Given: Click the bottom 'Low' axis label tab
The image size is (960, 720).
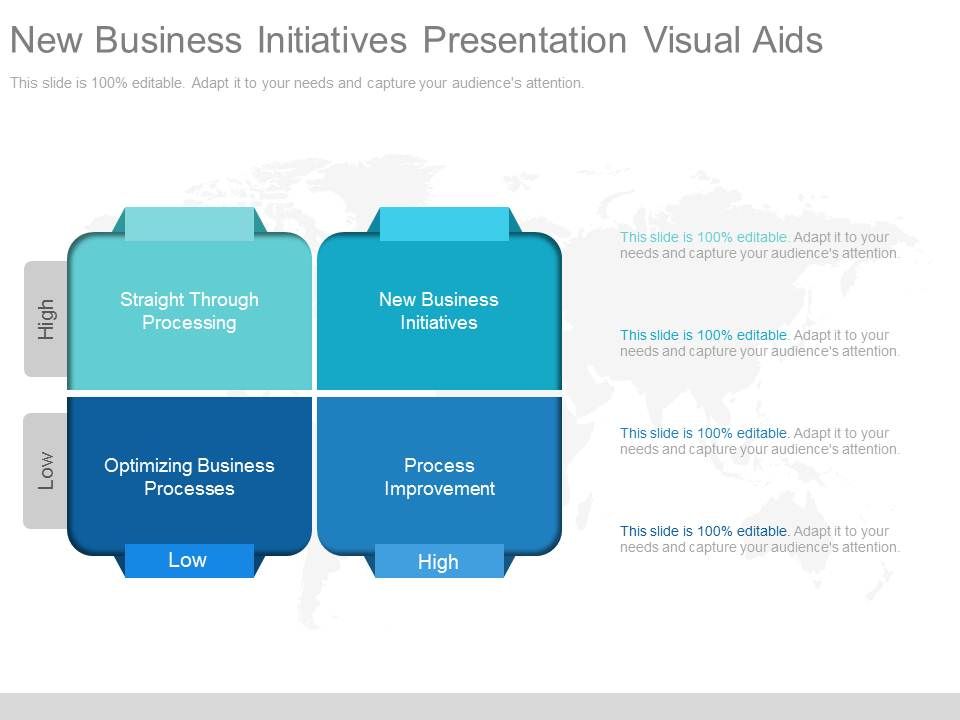Looking at the screenshot, I should click(189, 560).
